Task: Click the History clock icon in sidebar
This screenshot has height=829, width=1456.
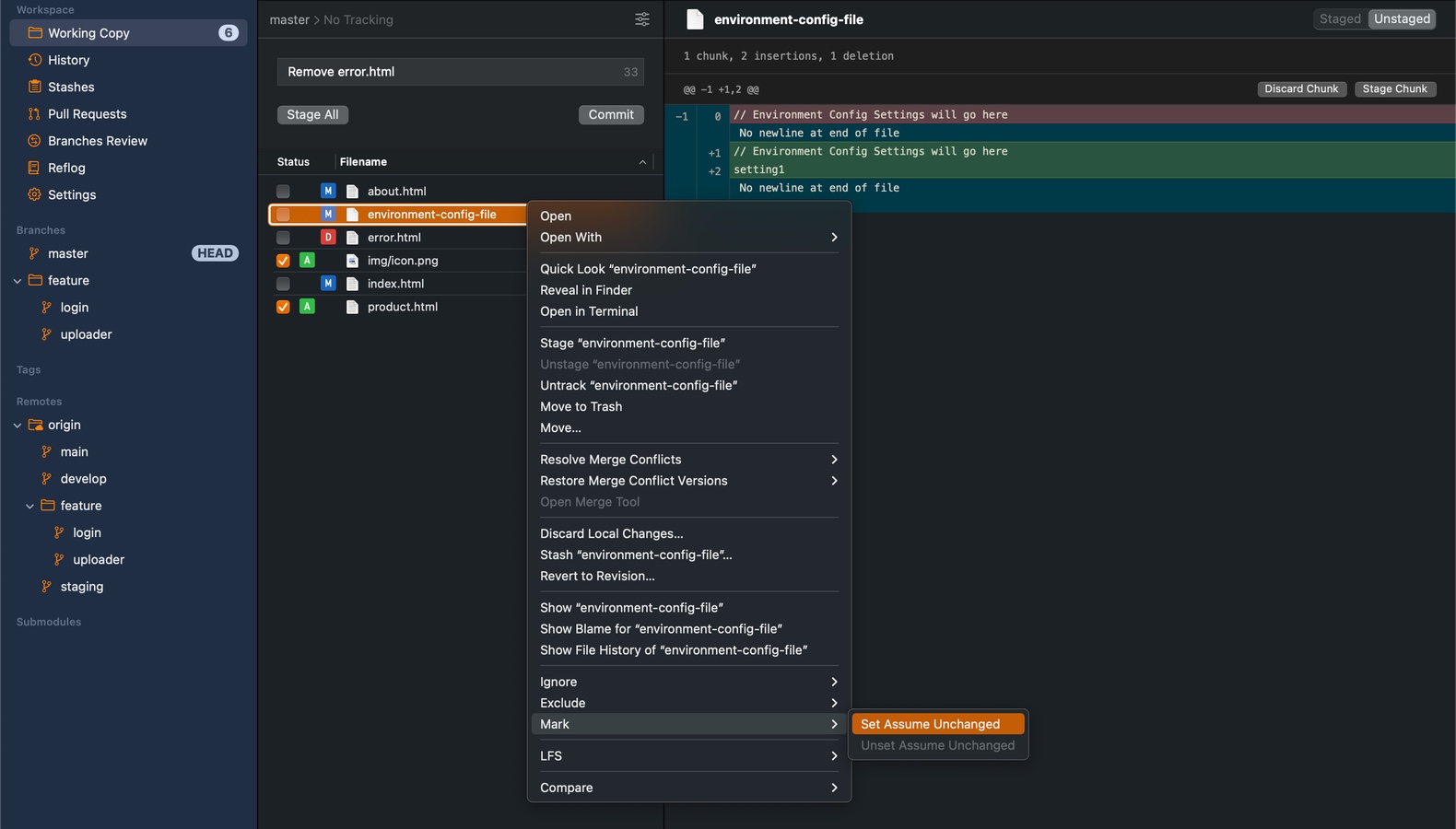Action: (x=35, y=60)
